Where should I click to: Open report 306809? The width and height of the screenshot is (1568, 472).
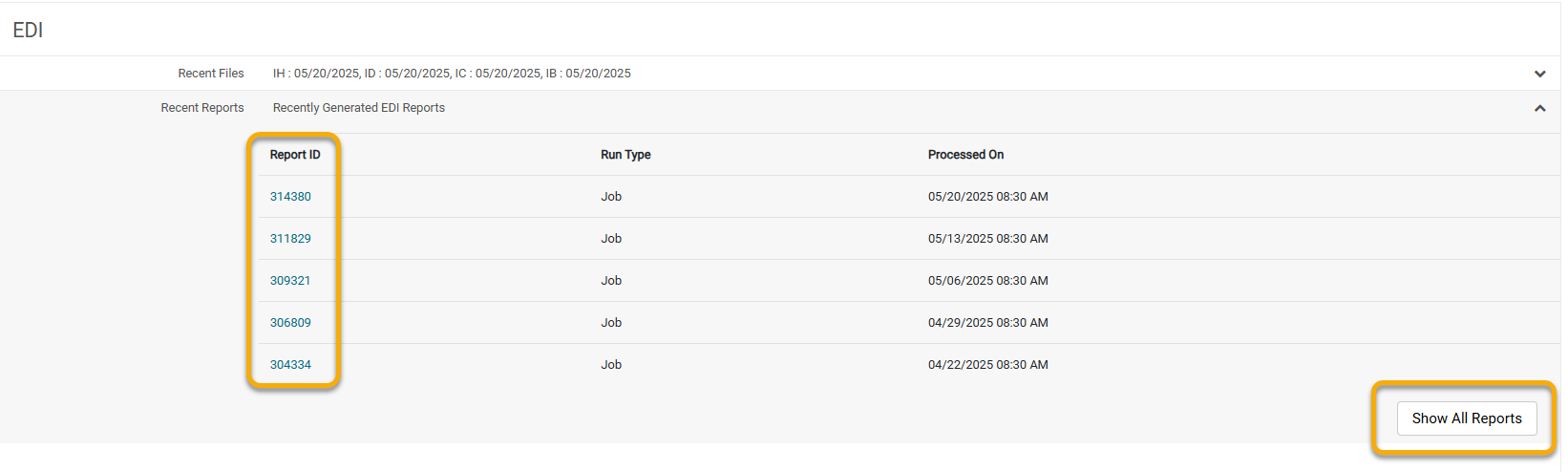pyautogui.click(x=290, y=323)
